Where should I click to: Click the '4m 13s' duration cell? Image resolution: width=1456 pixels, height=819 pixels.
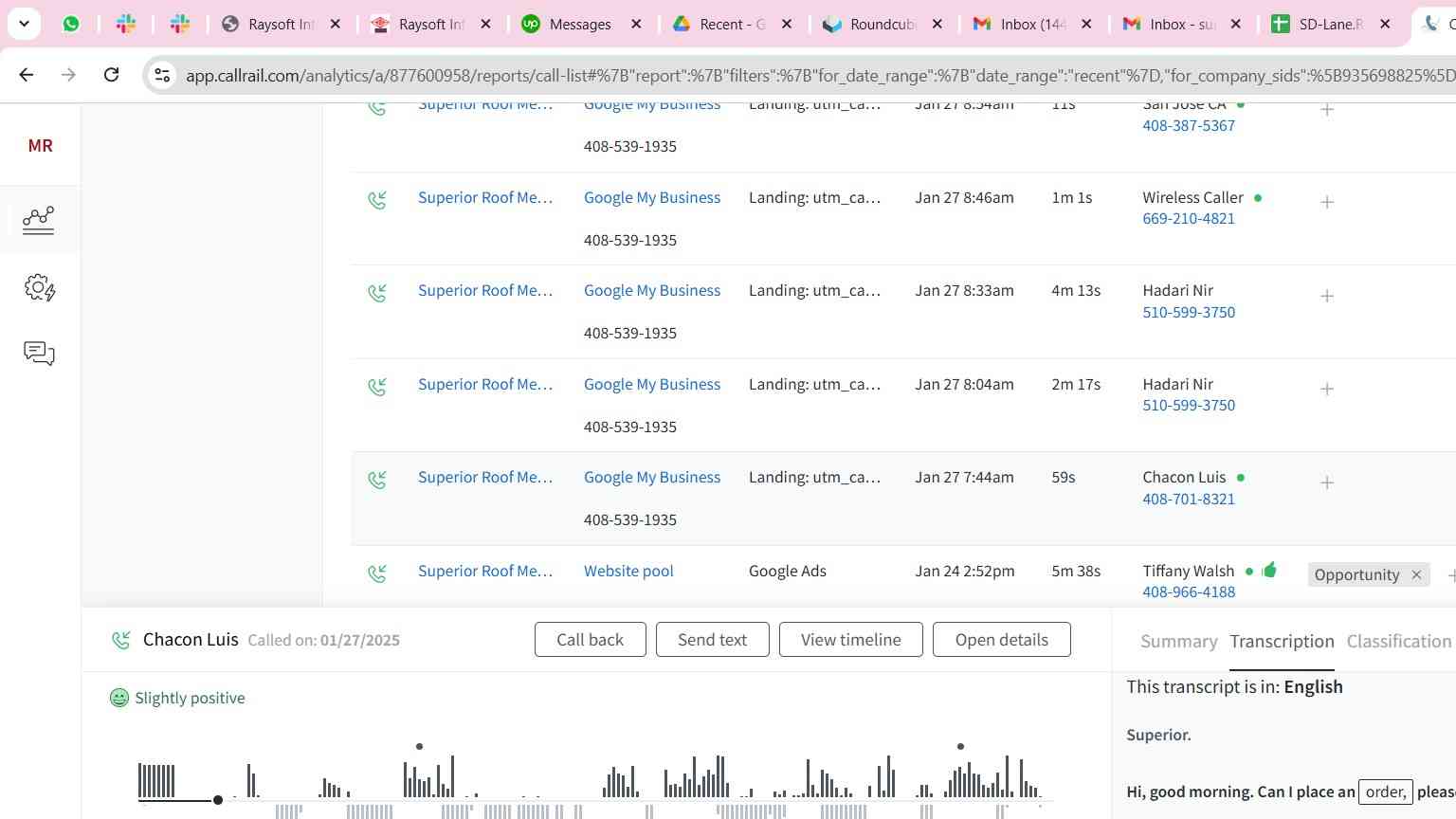1076,290
